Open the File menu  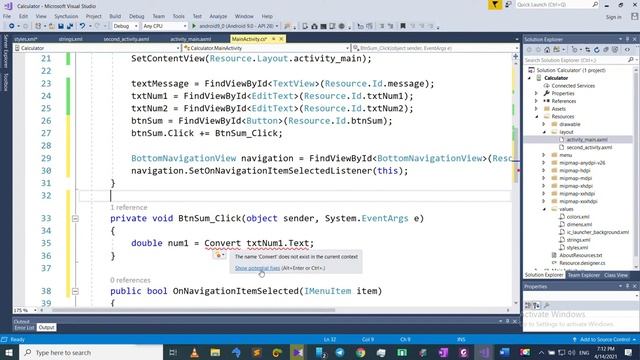coord(7,16)
